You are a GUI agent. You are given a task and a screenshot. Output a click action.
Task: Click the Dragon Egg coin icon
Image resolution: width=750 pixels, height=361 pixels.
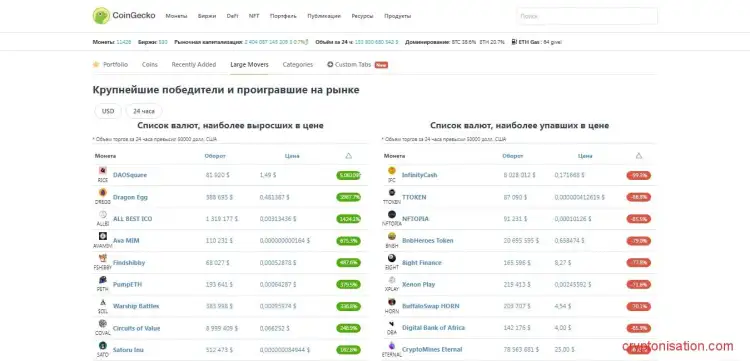pos(102,193)
